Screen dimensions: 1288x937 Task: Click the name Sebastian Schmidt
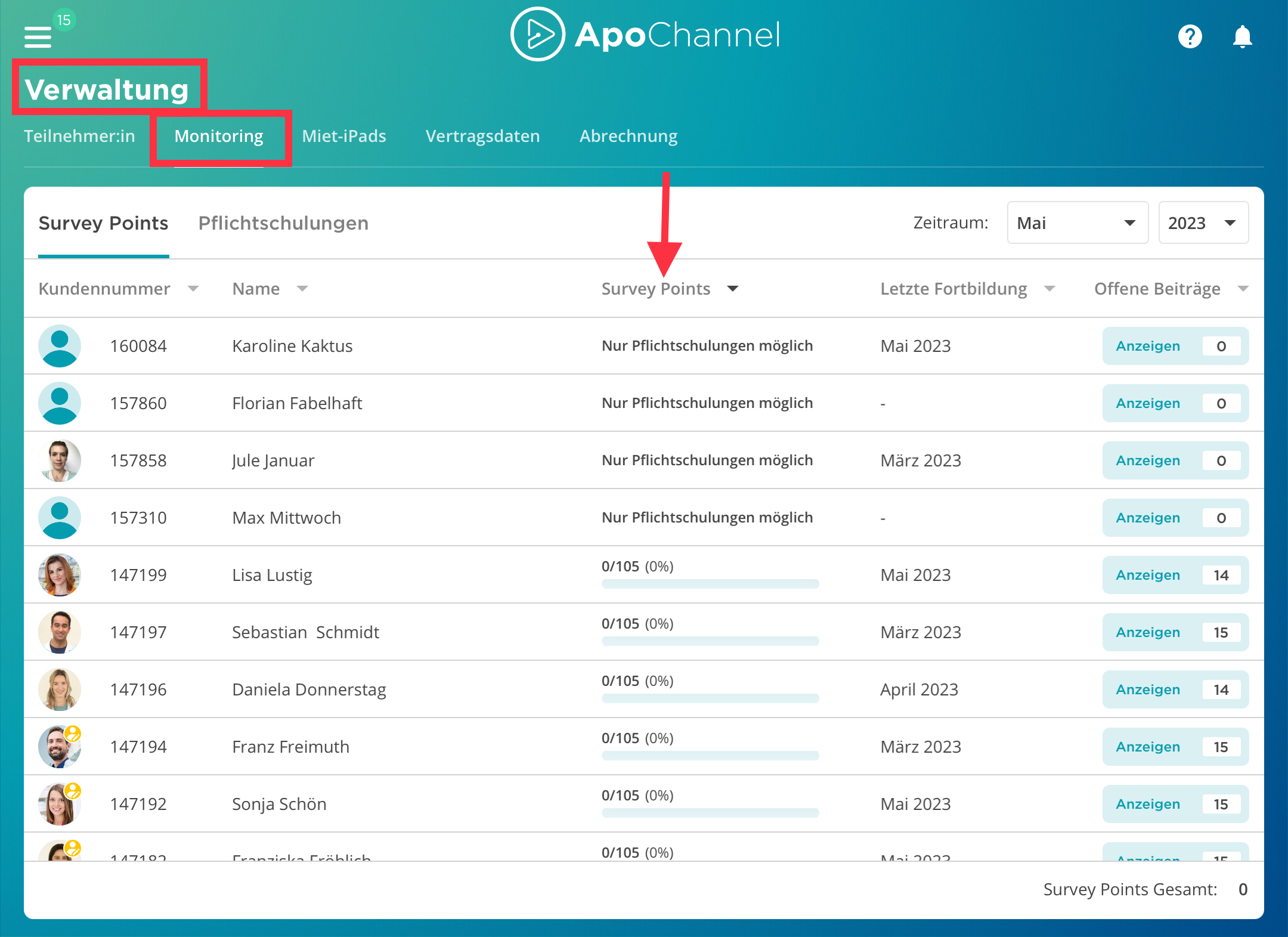pos(305,632)
